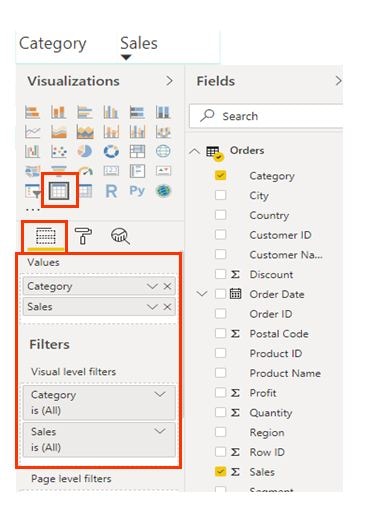Uncheck the Category field checkbox
Viewport: 369px width, 514px height.
click(x=220, y=175)
